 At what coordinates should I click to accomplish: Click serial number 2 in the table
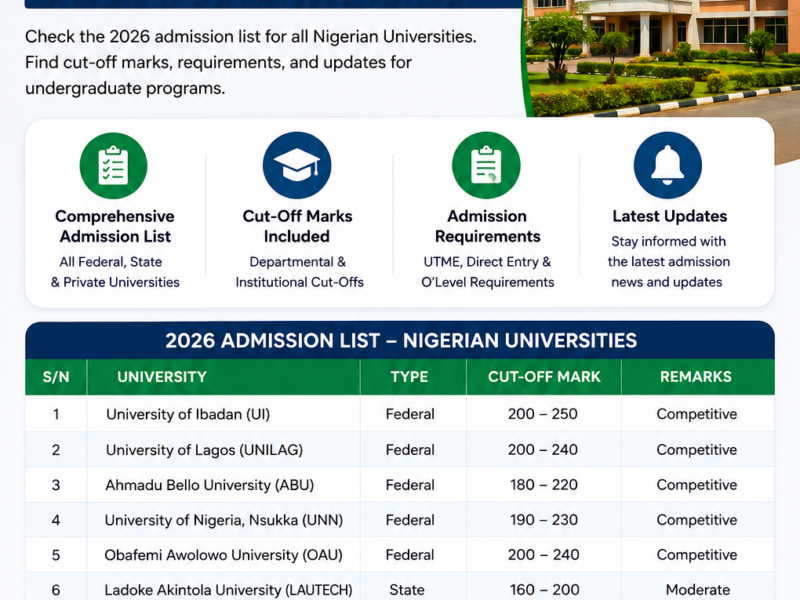click(56, 450)
